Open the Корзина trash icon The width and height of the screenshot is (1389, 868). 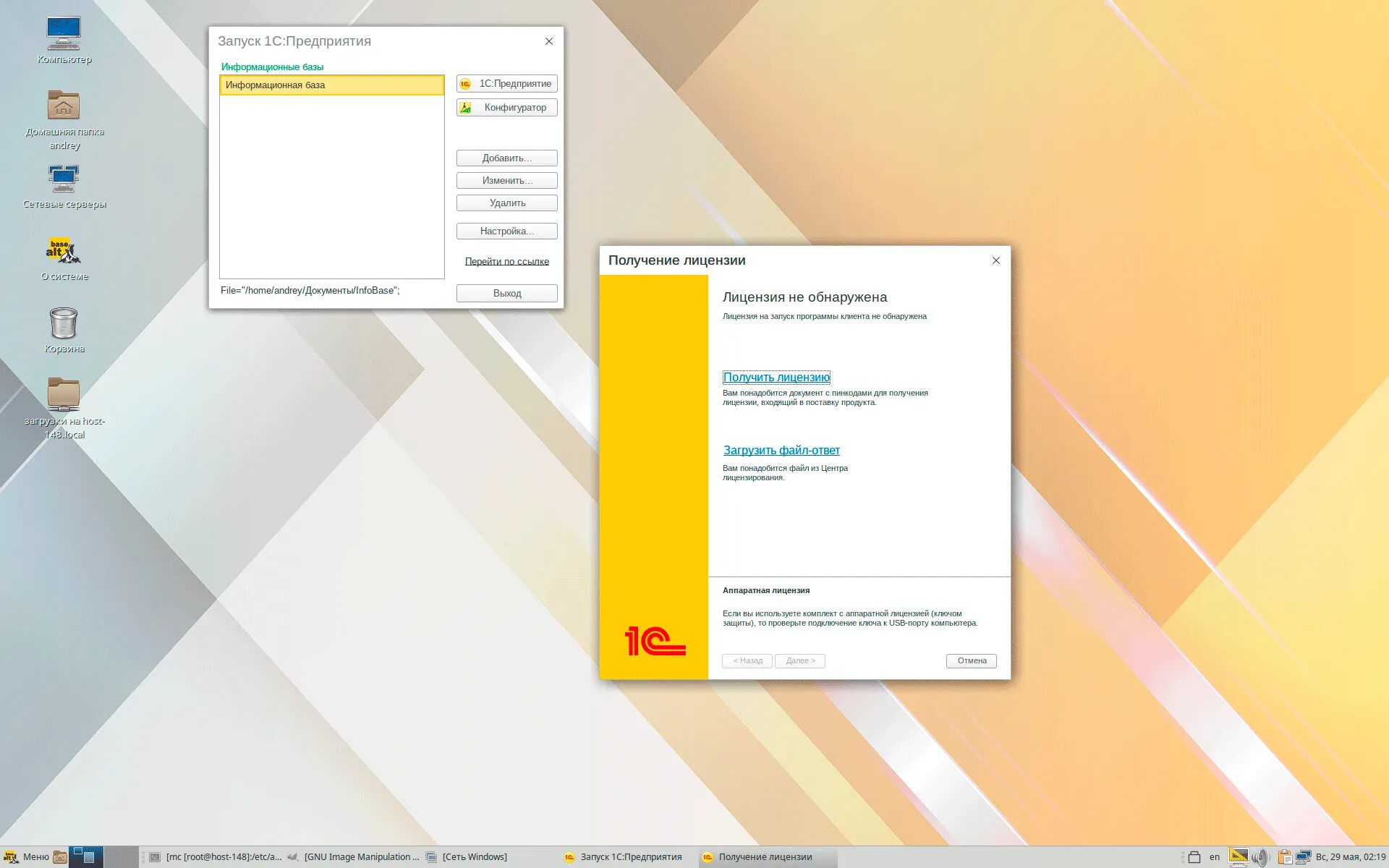[x=64, y=323]
